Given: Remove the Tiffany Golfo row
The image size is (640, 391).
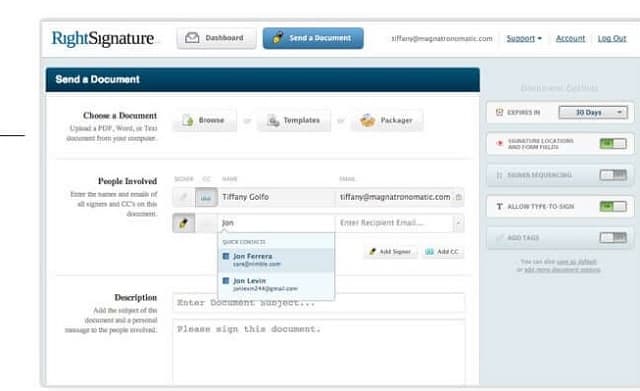Looking at the screenshot, I should coord(459,197).
